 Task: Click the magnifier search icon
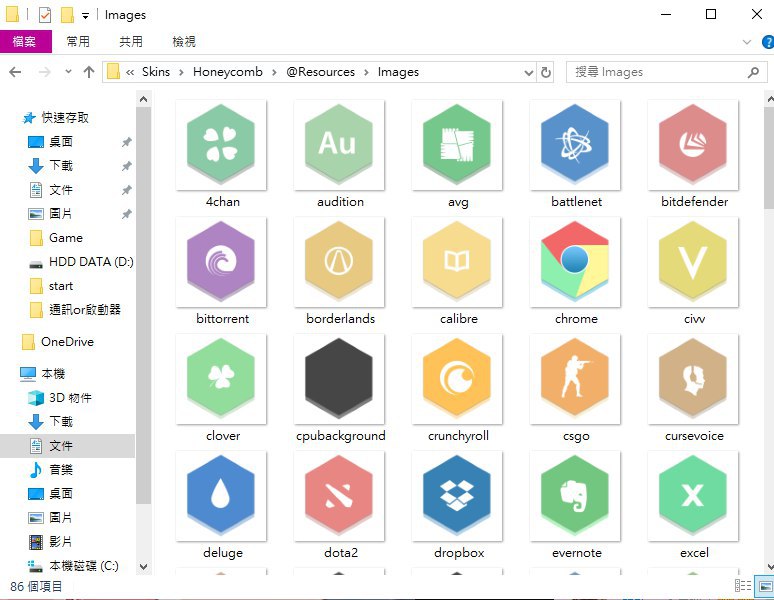tap(753, 73)
